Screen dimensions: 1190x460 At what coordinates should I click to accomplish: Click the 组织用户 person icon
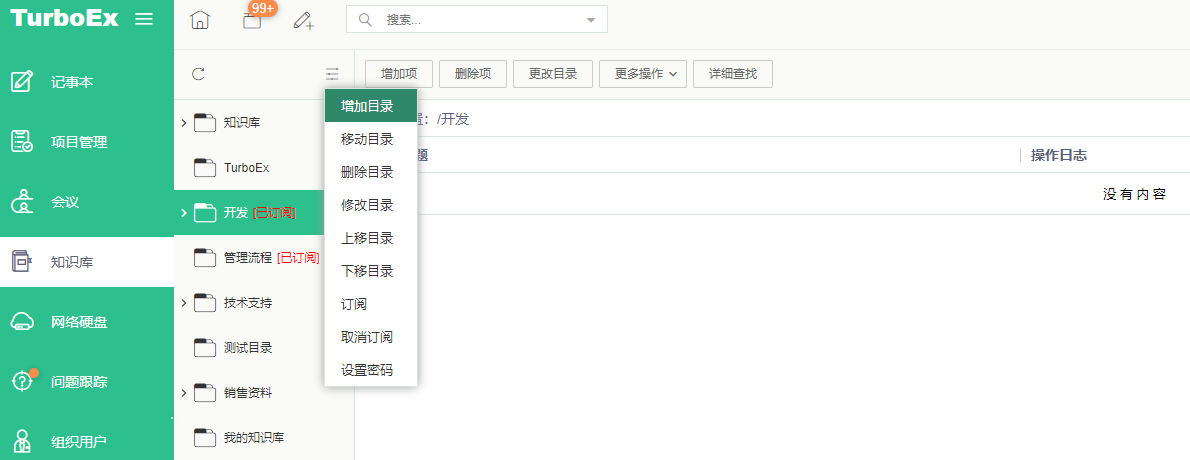22,442
